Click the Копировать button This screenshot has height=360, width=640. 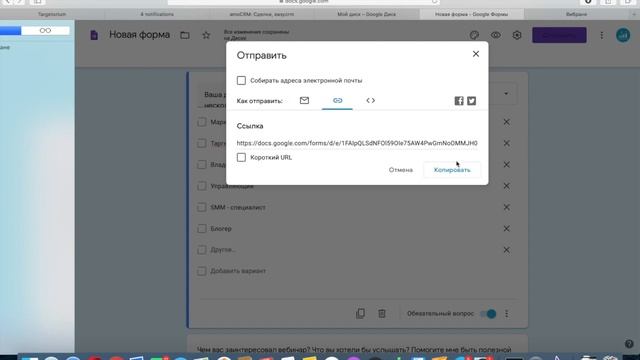click(452, 170)
